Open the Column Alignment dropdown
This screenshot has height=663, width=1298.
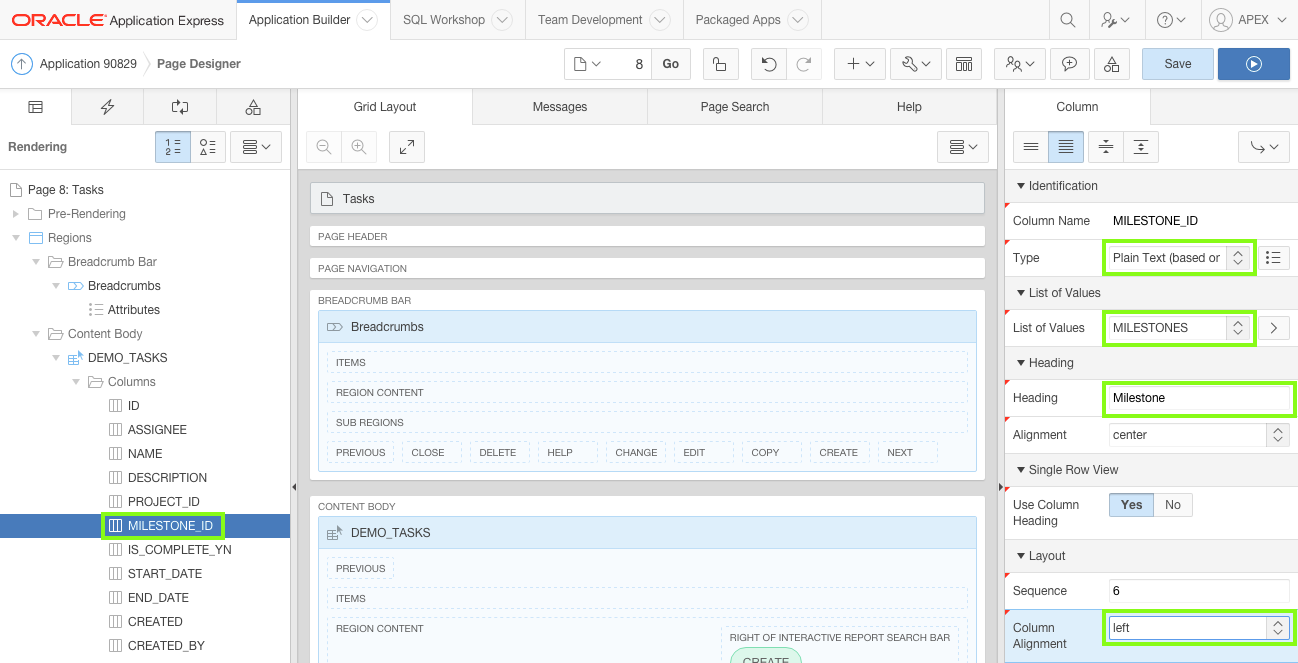point(1278,628)
